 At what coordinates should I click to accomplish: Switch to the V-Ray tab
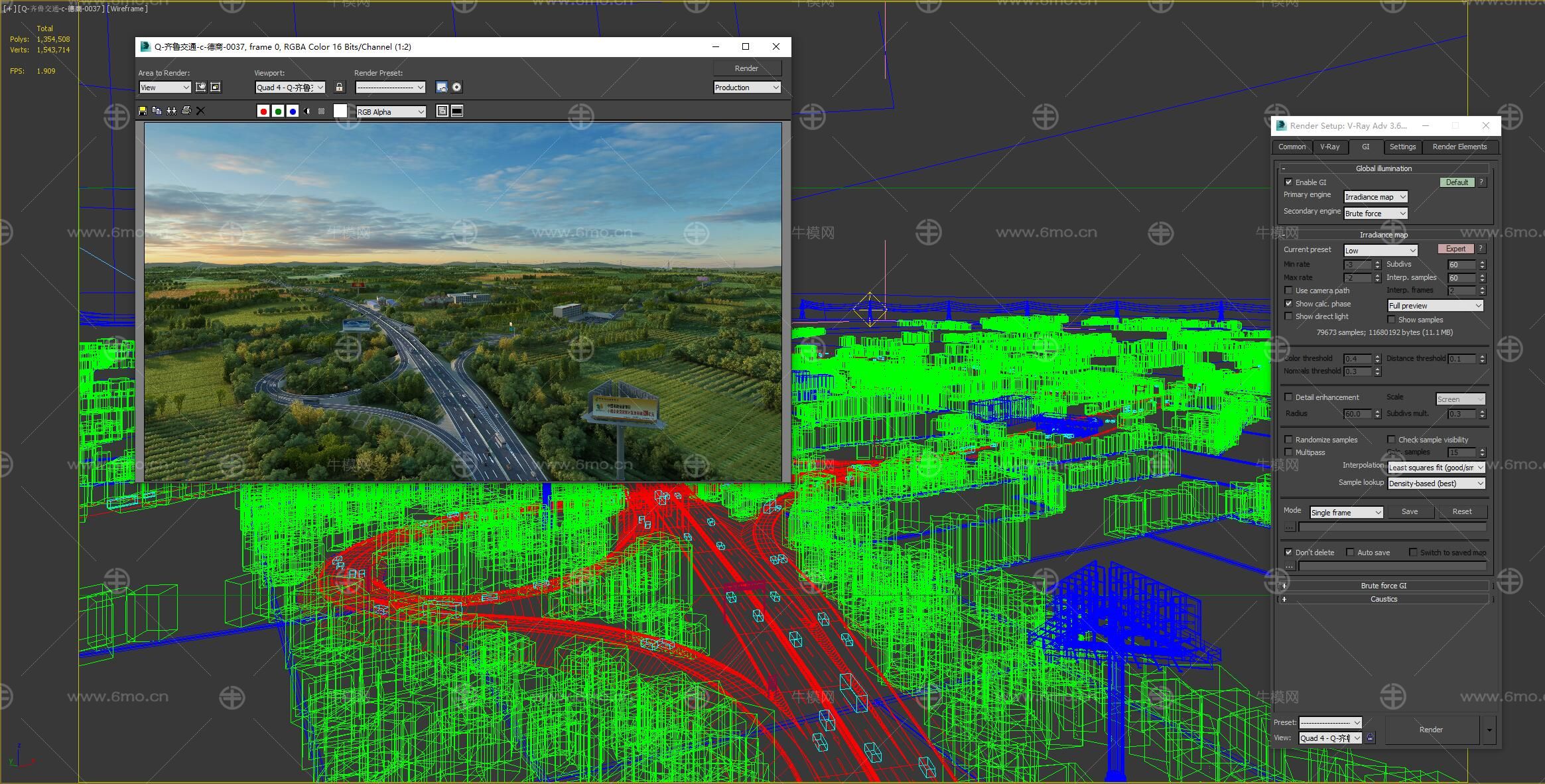click(1329, 147)
